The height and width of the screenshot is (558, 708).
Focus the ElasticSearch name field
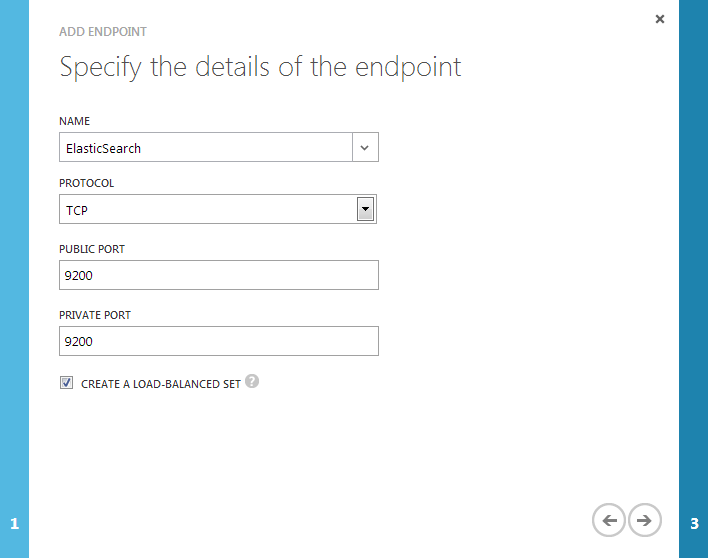(x=206, y=147)
